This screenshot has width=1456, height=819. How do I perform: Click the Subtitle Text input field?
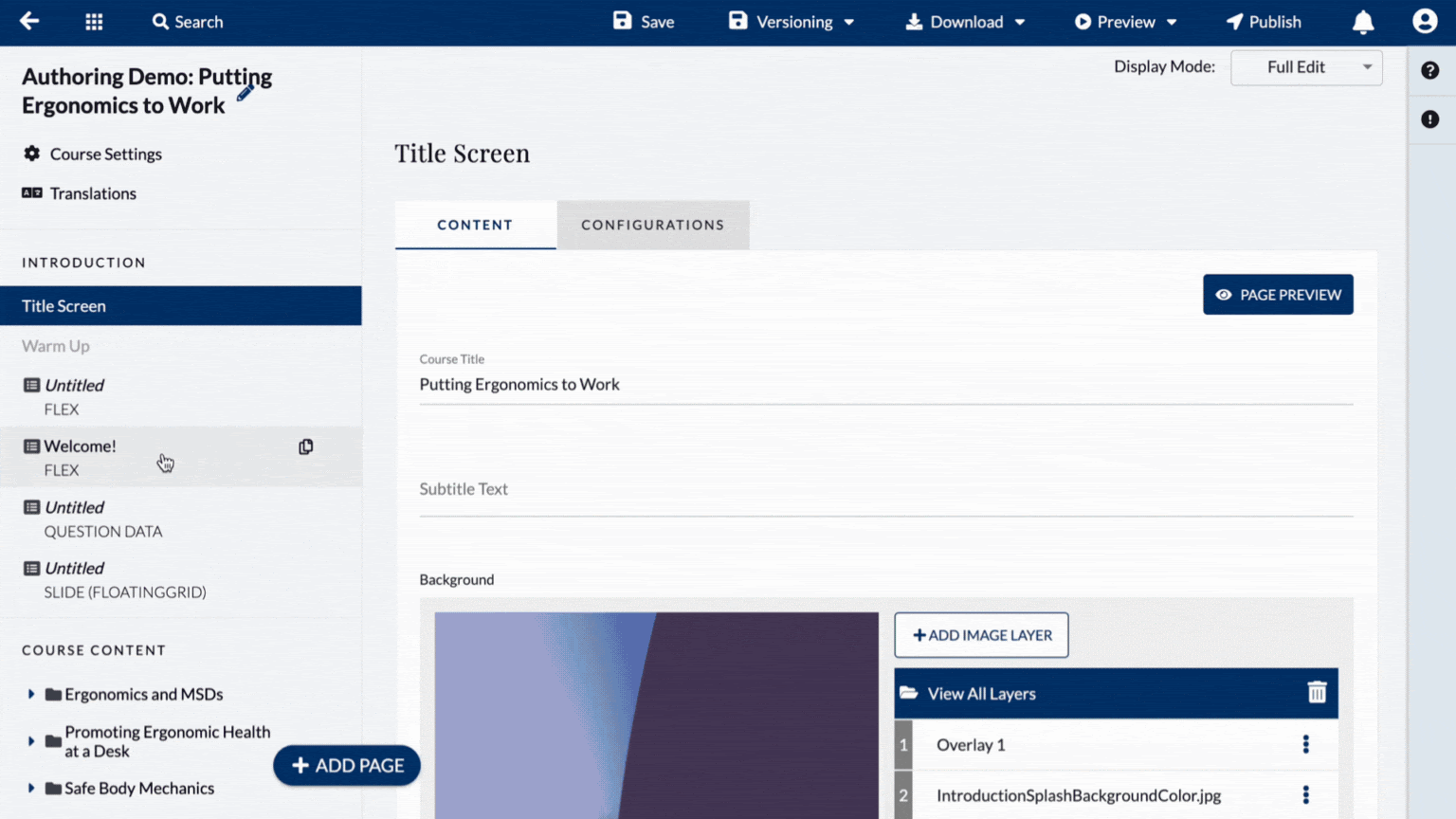(886, 489)
